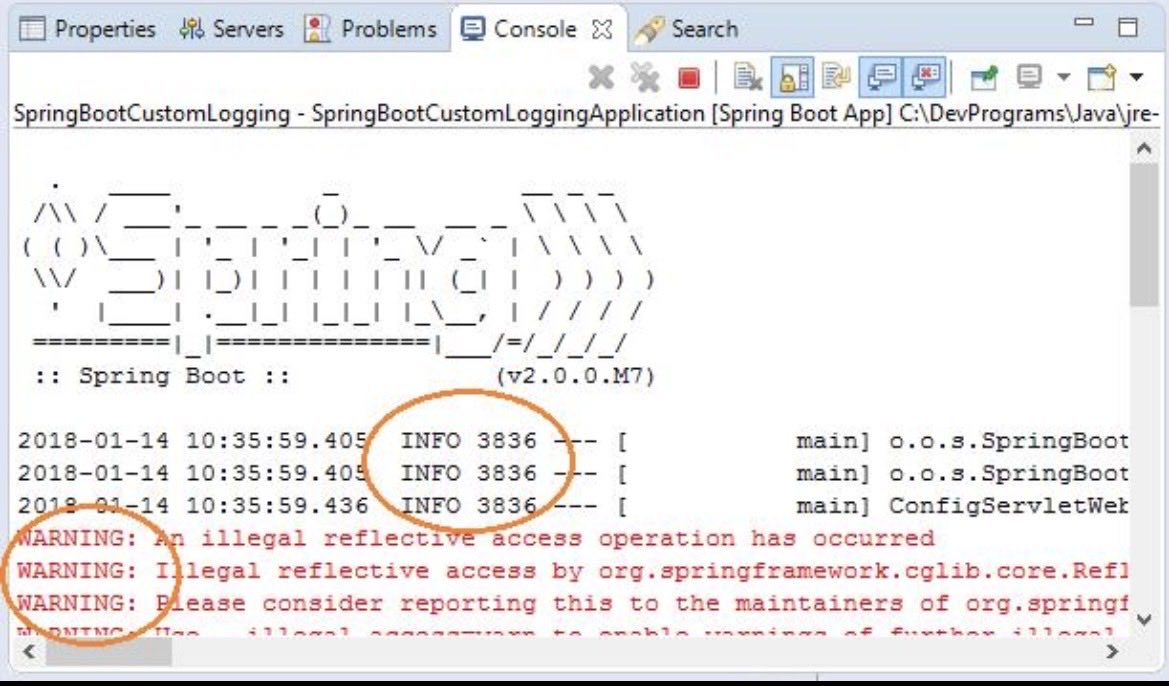Toggle Scroll Lock on the console
This screenshot has width=1169, height=686.
coord(792,77)
